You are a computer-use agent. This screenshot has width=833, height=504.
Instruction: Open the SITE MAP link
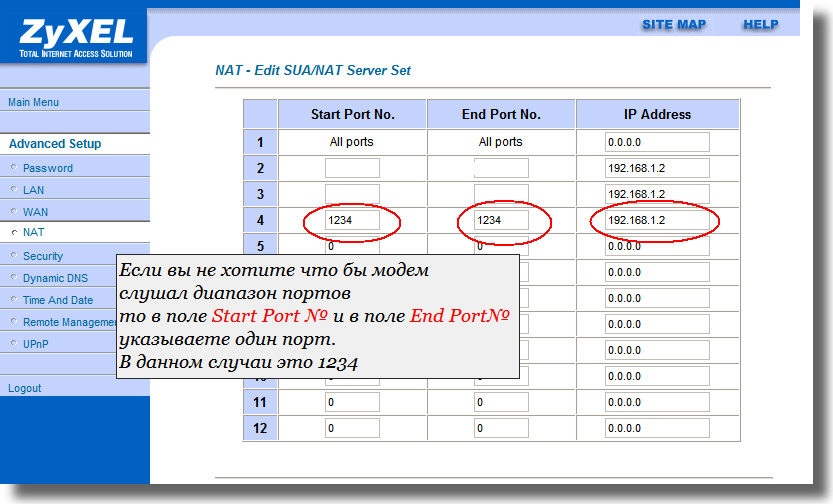(673, 24)
